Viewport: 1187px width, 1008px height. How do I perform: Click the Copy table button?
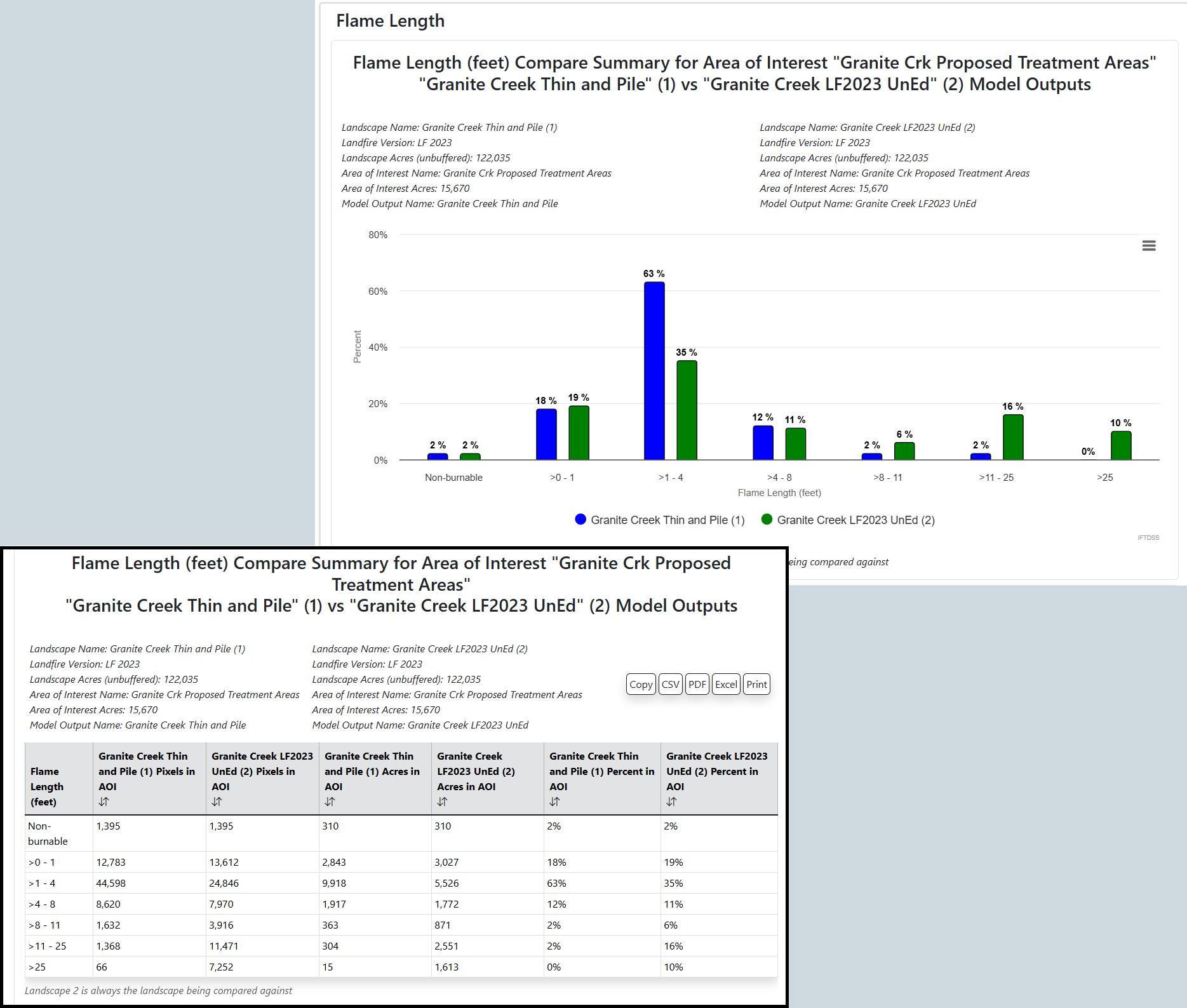click(x=641, y=684)
